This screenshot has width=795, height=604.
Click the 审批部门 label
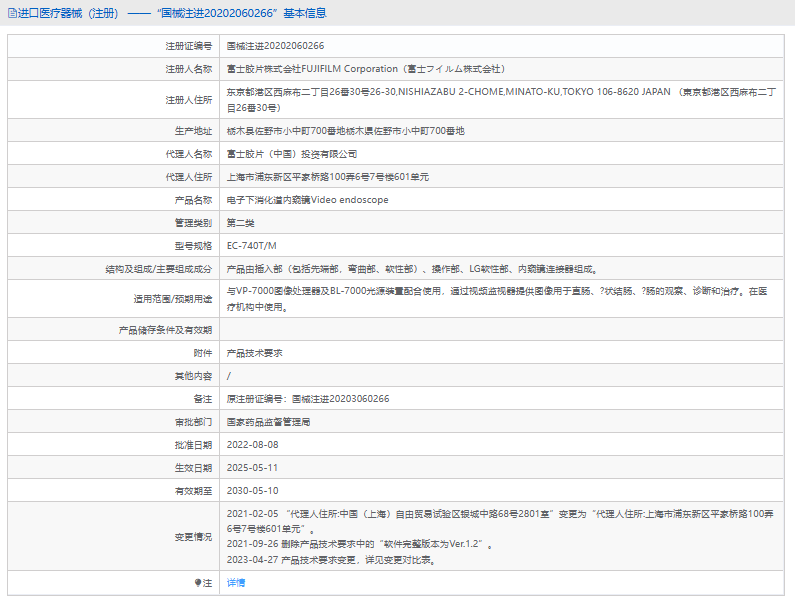tap(193, 422)
